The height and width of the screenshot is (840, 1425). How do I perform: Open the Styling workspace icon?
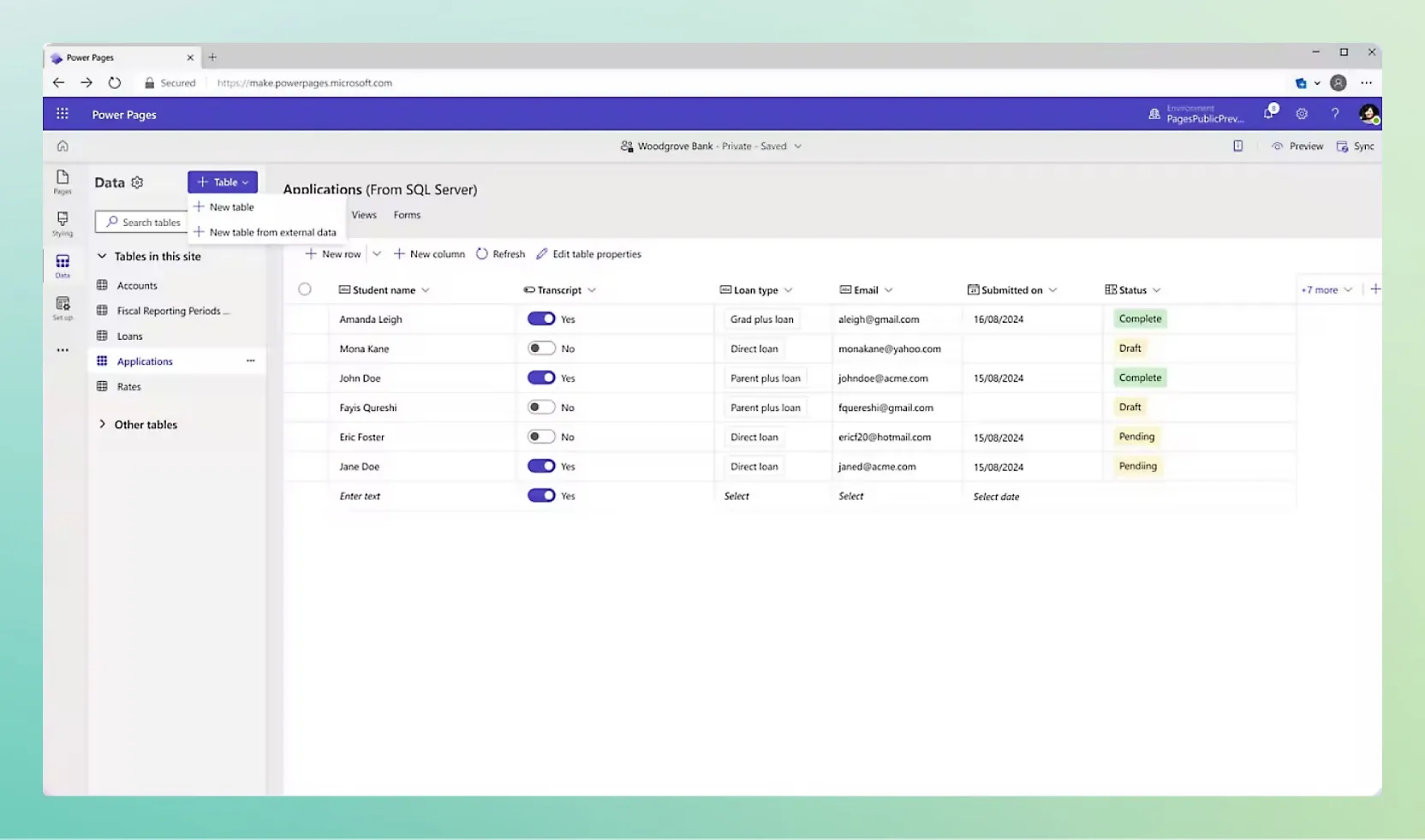pyautogui.click(x=63, y=223)
